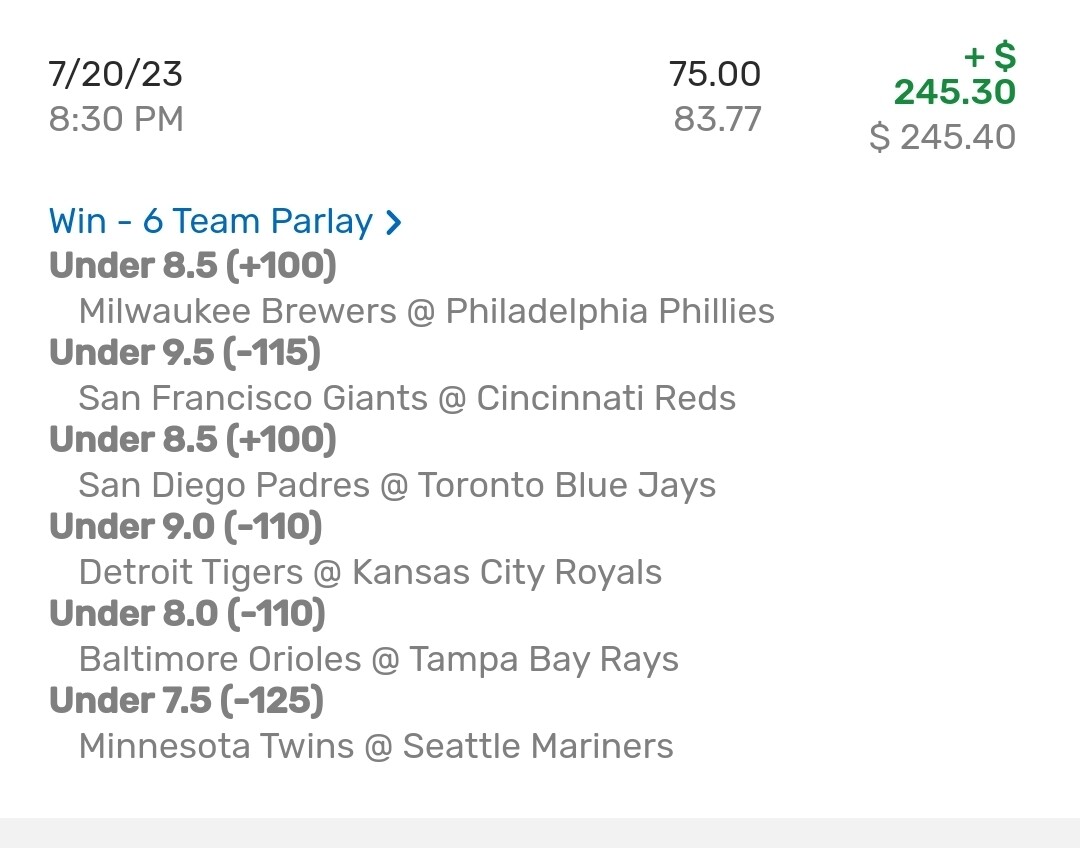Image resolution: width=1080 pixels, height=848 pixels.
Task: Click the 7/20/23 date text
Action: (x=116, y=74)
